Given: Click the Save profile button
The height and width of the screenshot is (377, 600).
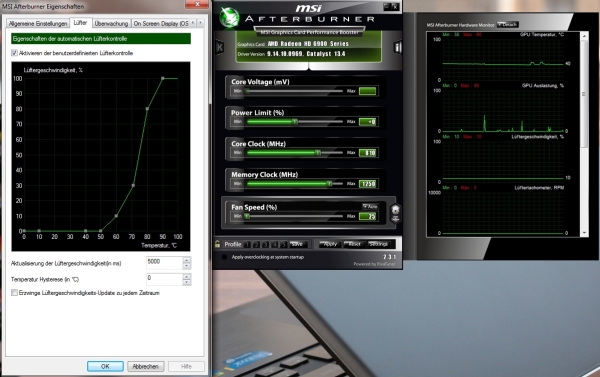Looking at the screenshot, I should click(x=298, y=244).
